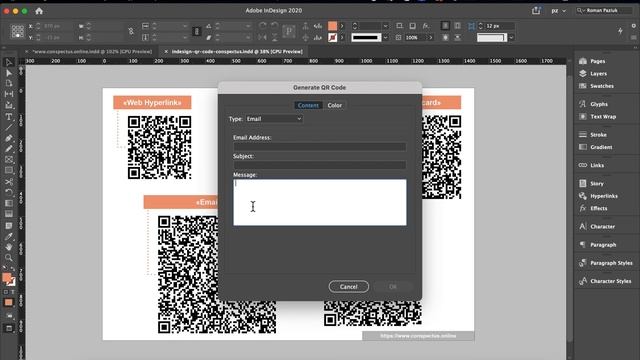Viewport: 640px width, 360px height.
Task: Select the Note tool
Action: pos(9,225)
